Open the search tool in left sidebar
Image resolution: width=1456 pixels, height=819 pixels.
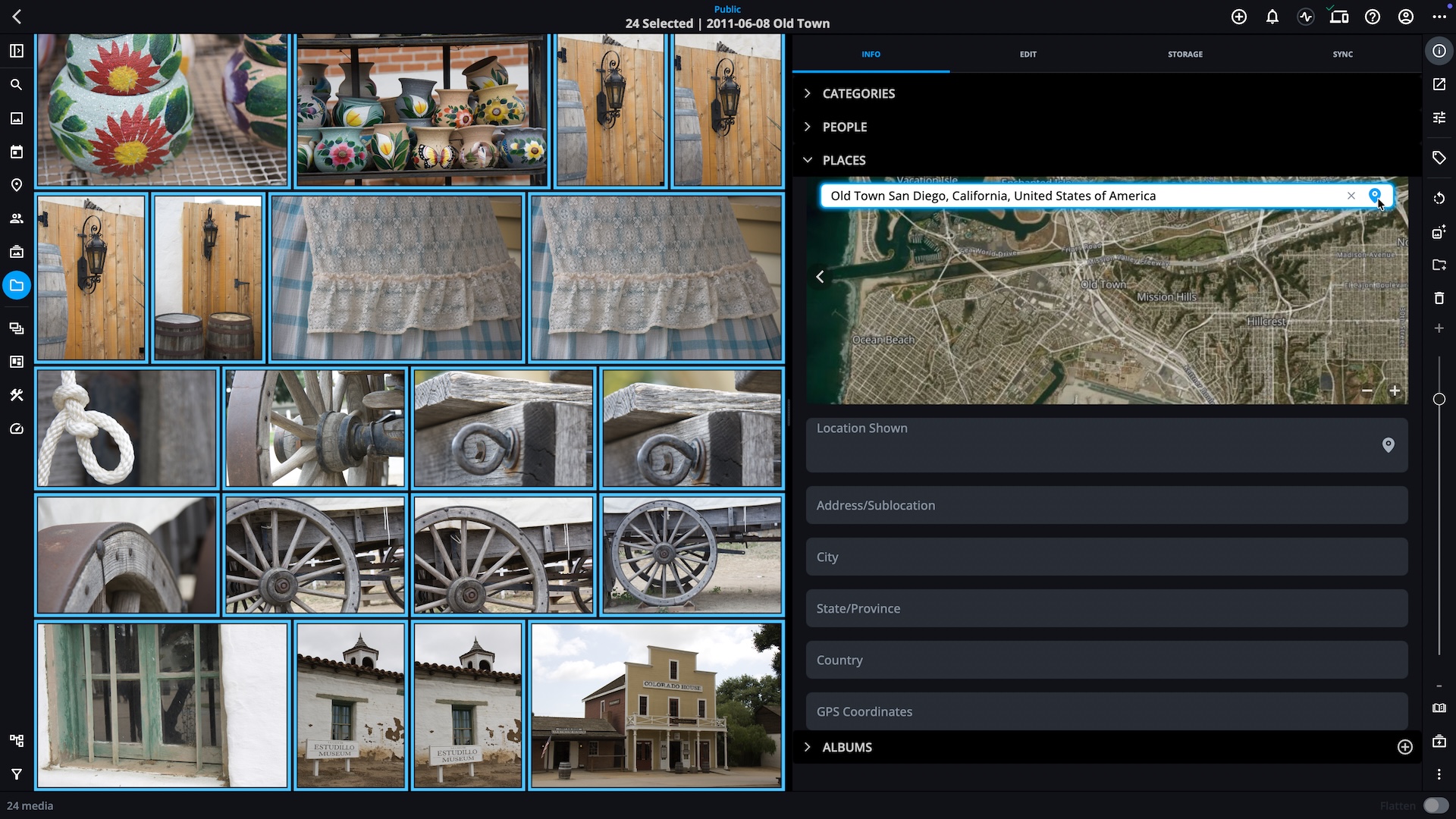pos(16,85)
